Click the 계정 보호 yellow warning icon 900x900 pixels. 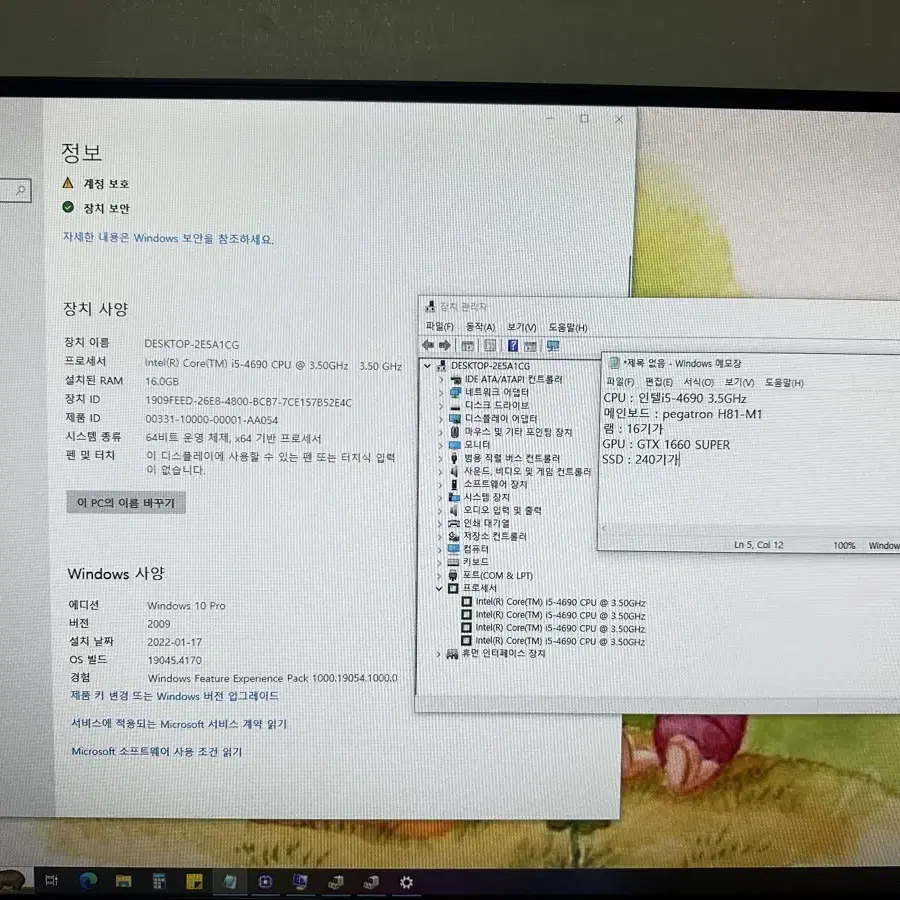click(x=68, y=183)
